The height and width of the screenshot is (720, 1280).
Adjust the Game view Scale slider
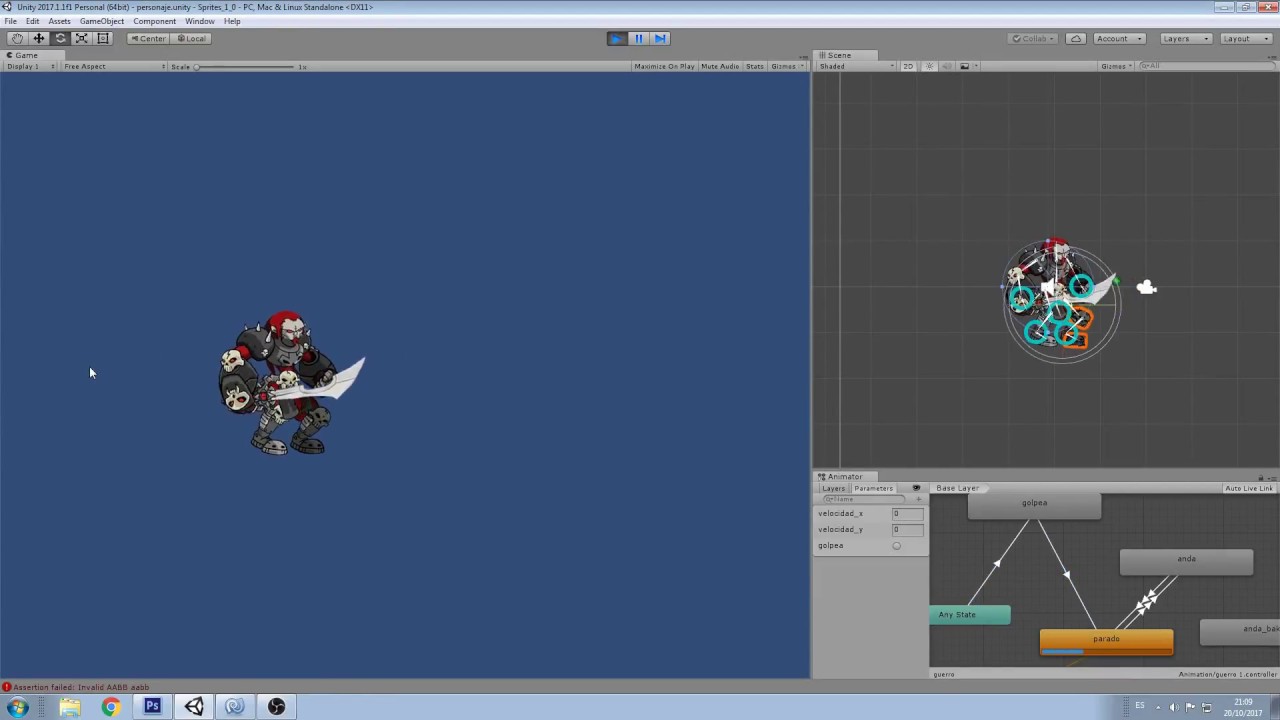pos(246,66)
